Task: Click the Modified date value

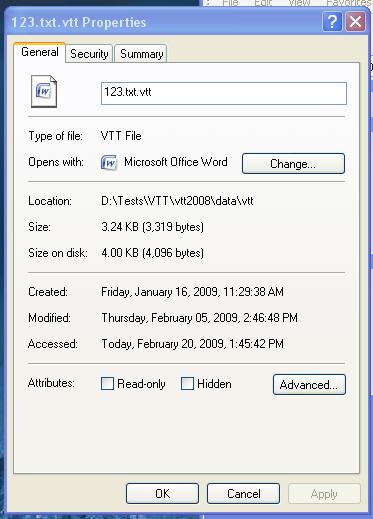Action: pos(199,318)
